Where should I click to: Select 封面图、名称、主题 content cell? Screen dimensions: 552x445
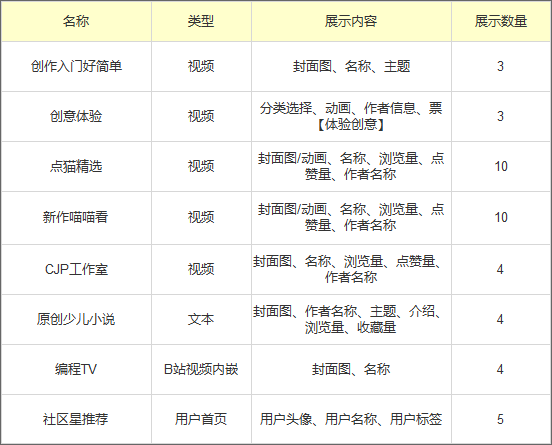click(x=351, y=67)
